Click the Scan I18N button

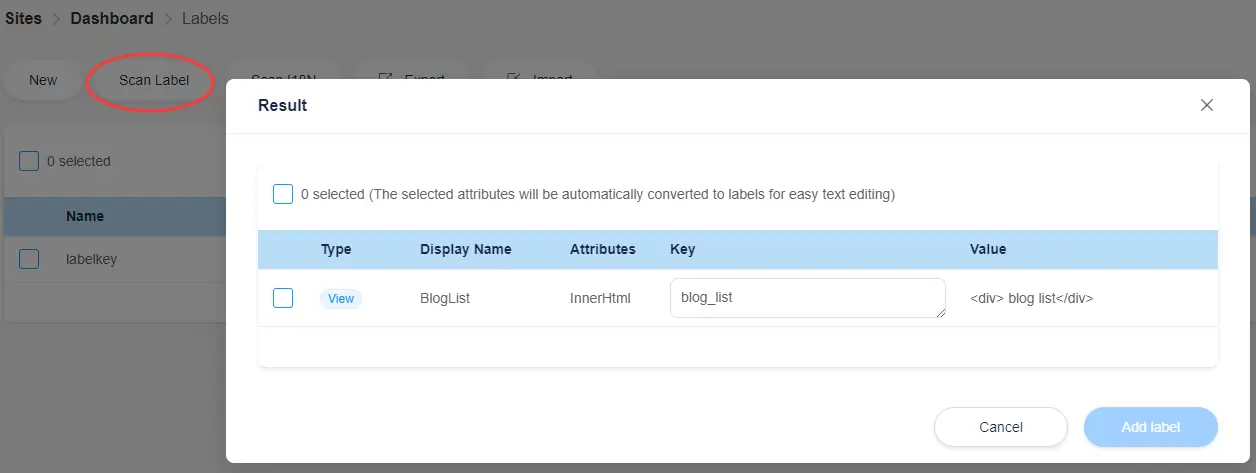pos(285,77)
